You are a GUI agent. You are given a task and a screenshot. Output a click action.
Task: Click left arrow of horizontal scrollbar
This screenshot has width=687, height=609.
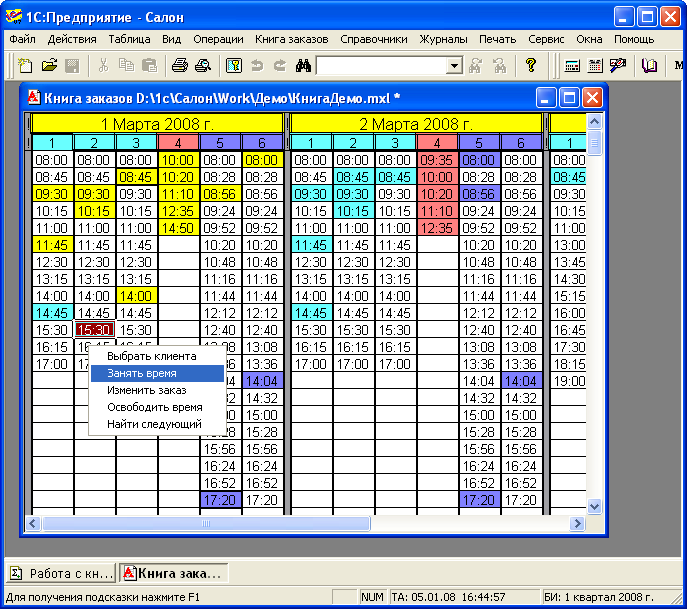(33, 523)
